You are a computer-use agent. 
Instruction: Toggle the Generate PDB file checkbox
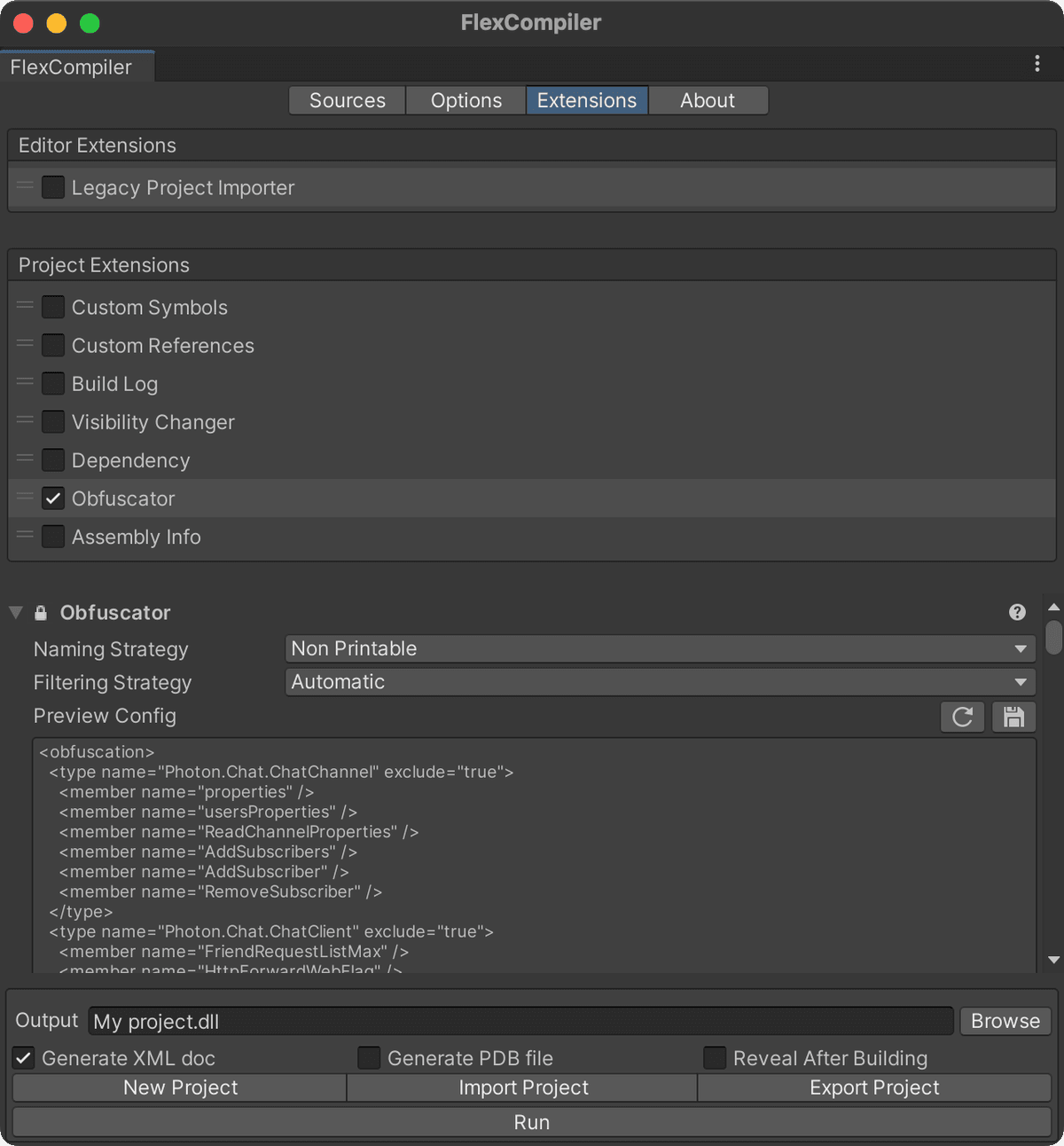pos(369,1058)
